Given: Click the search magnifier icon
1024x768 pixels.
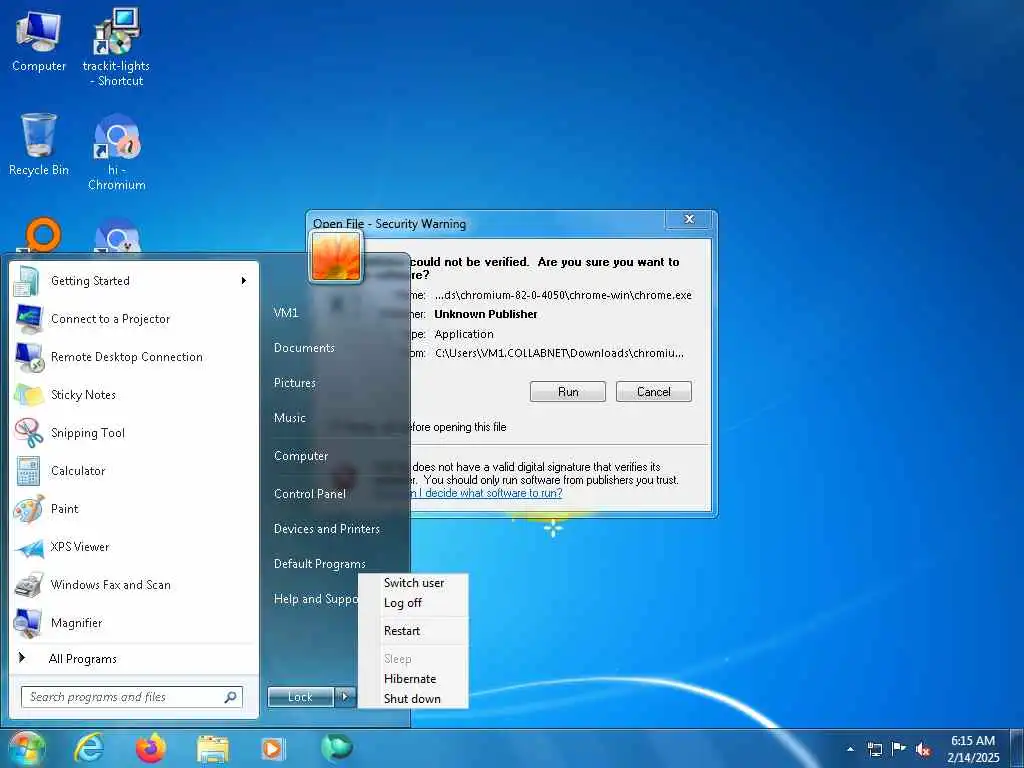Looking at the screenshot, I should click(231, 697).
